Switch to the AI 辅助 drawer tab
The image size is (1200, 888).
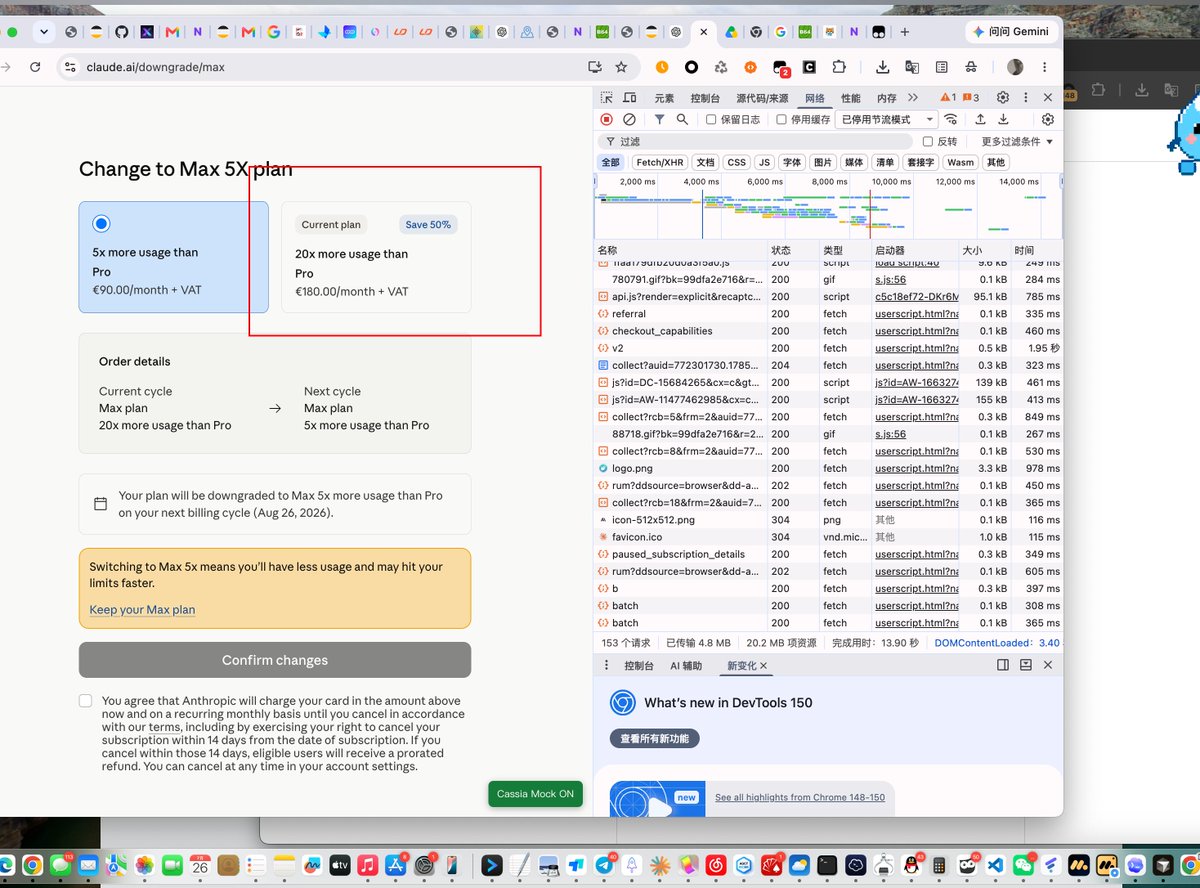[x=686, y=665]
